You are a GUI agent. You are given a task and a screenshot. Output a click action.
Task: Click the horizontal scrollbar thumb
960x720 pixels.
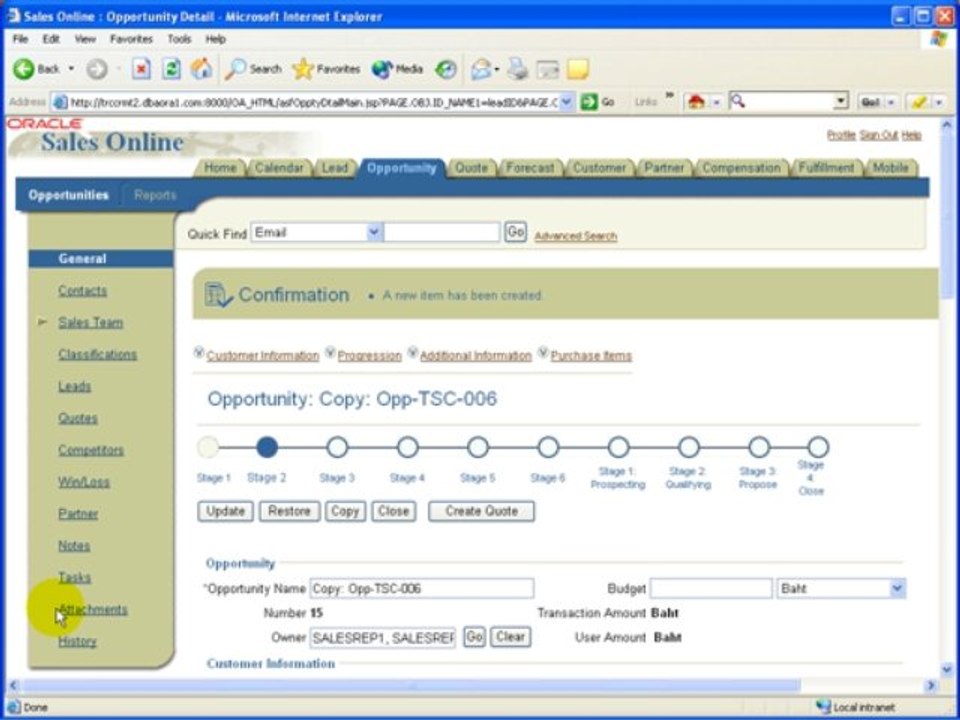(410, 686)
